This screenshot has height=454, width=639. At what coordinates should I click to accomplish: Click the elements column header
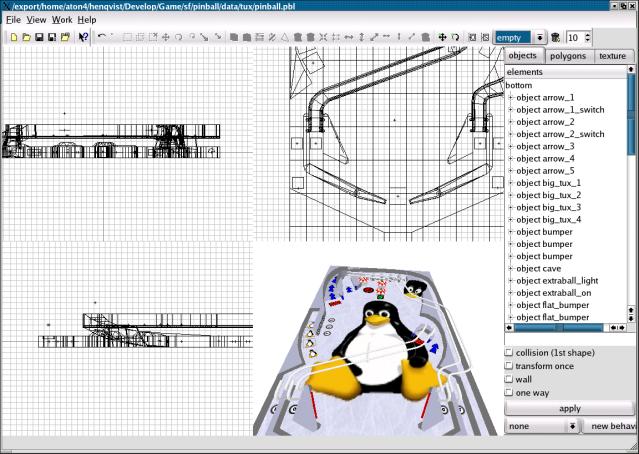coord(566,72)
